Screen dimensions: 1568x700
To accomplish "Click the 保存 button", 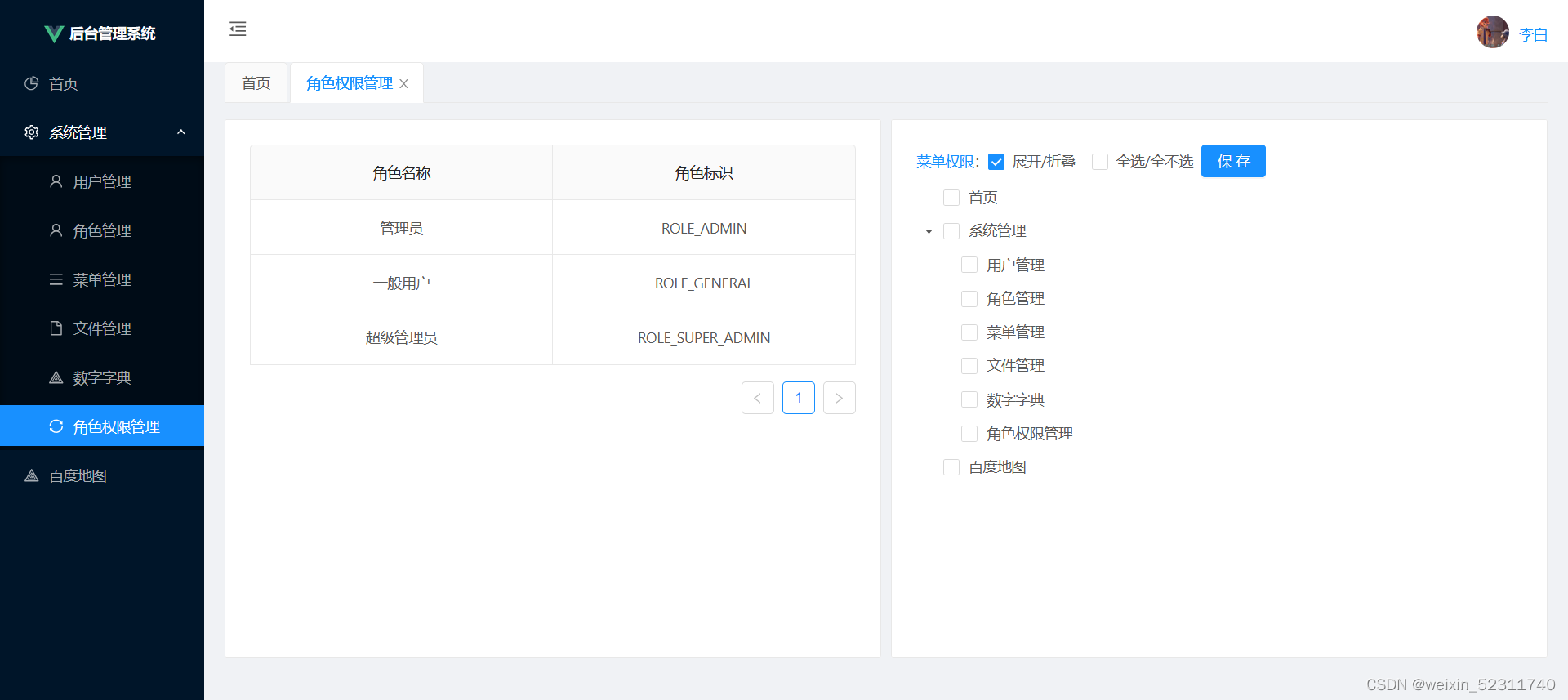I will coord(1233,161).
